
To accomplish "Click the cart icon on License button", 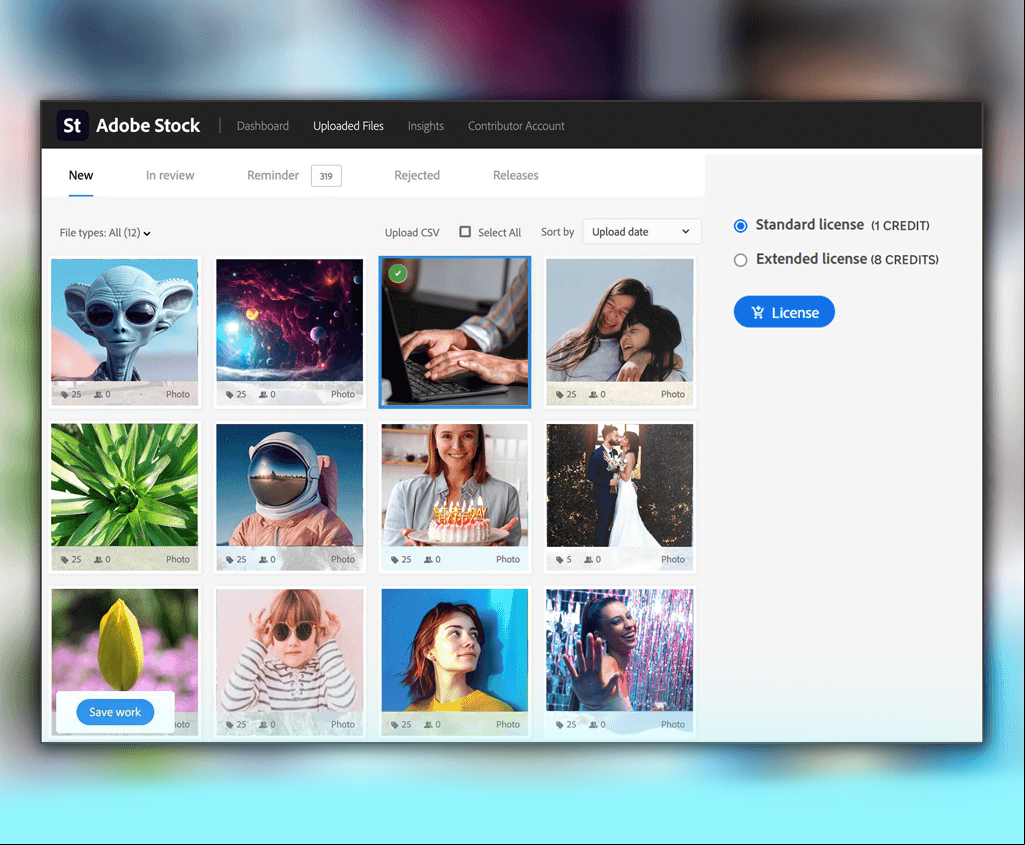I will (x=758, y=312).
